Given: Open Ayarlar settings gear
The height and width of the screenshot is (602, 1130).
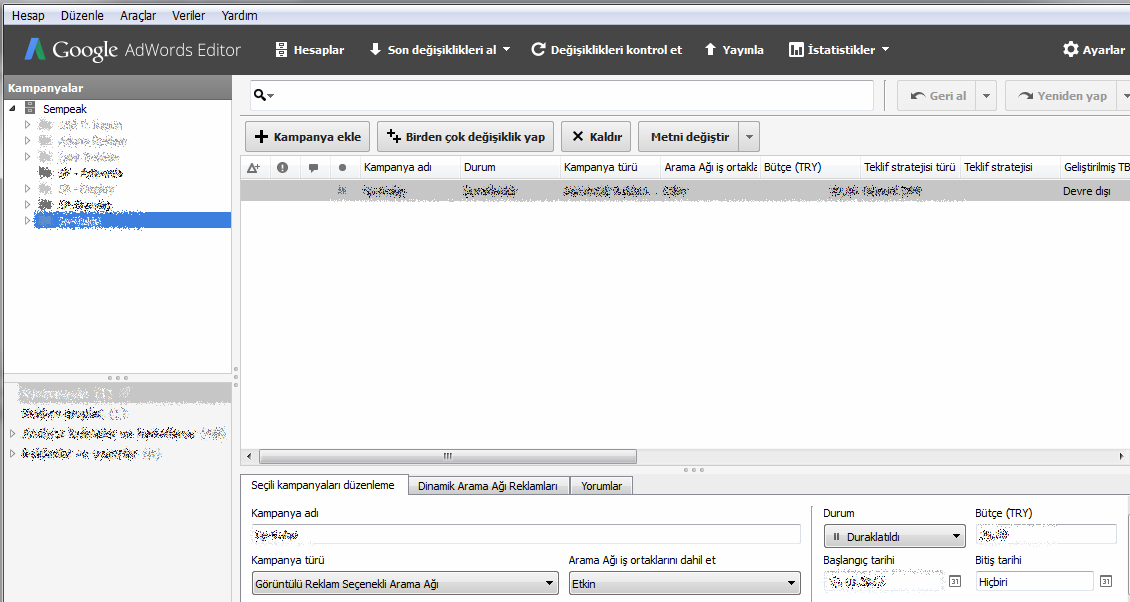Looking at the screenshot, I should point(1071,50).
